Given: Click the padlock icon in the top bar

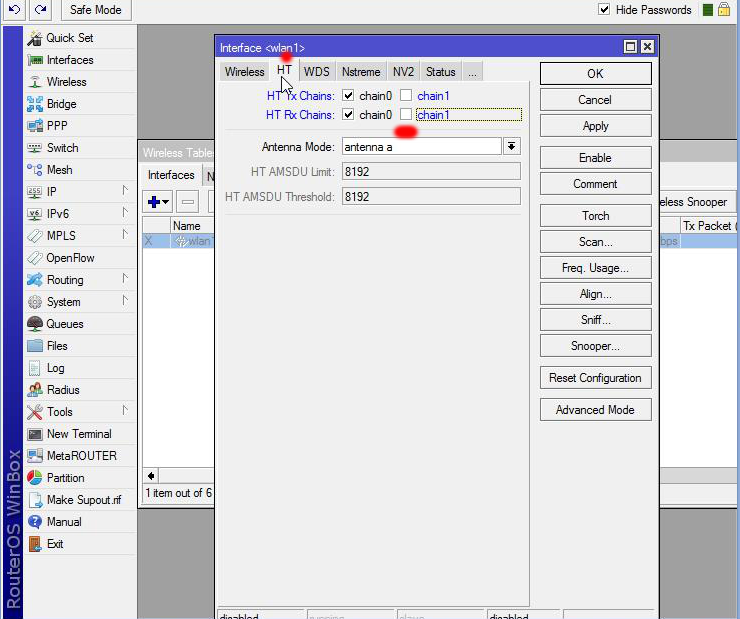Looking at the screenshot, I should coord(724,9).
